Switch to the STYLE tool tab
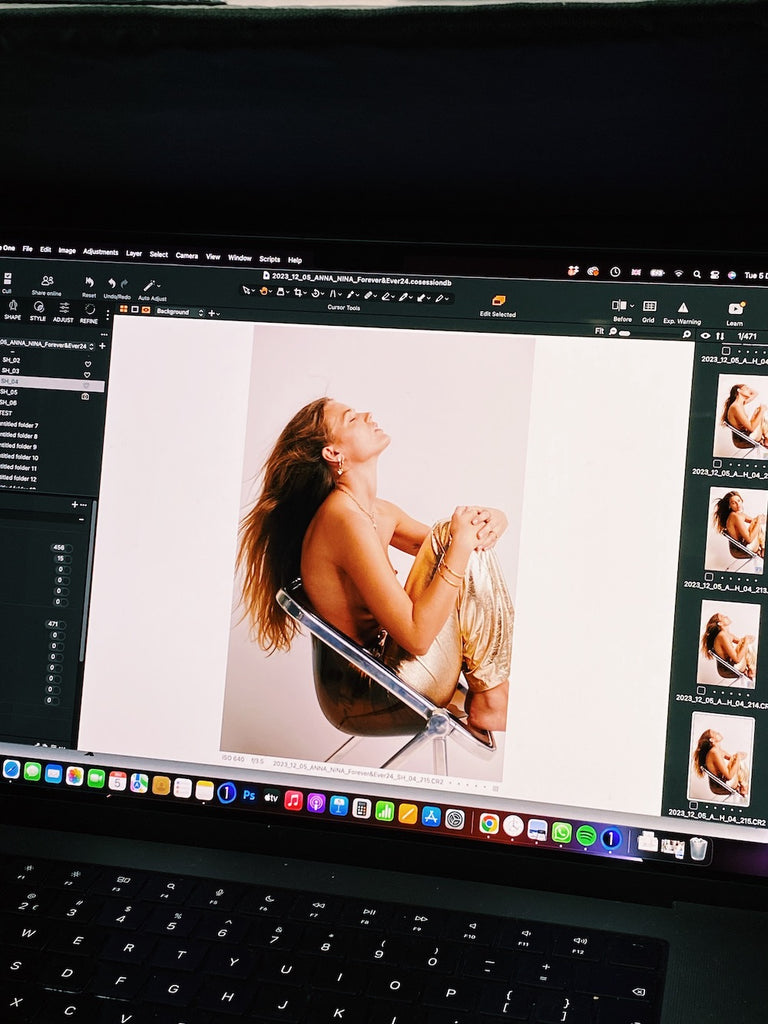 (x=38, y=312)
